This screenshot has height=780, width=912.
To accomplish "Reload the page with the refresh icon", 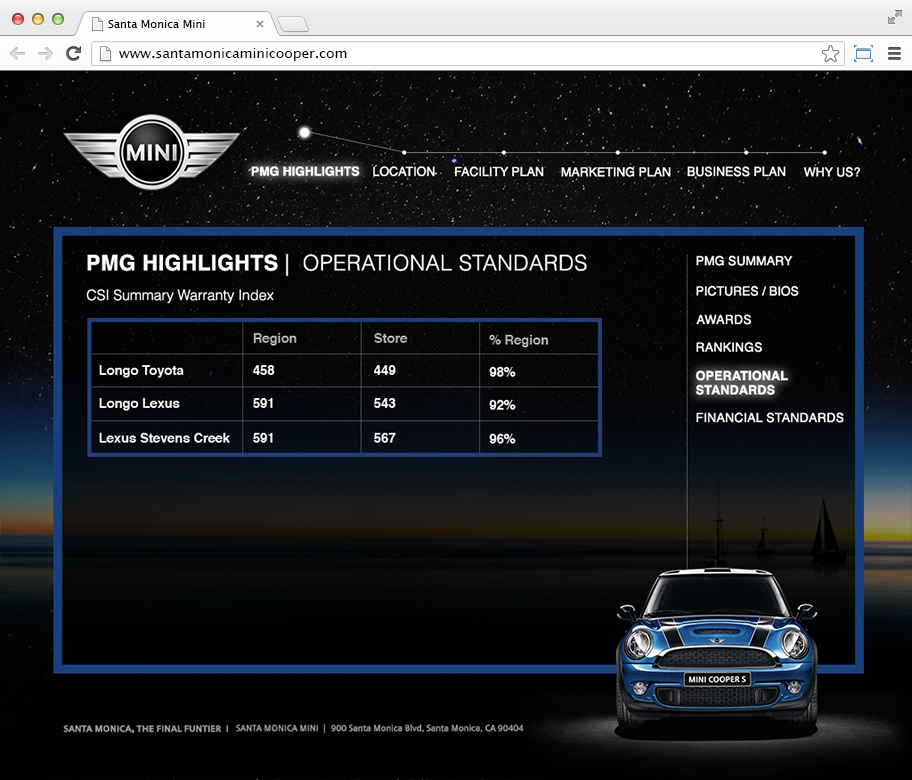I will 73,54.
